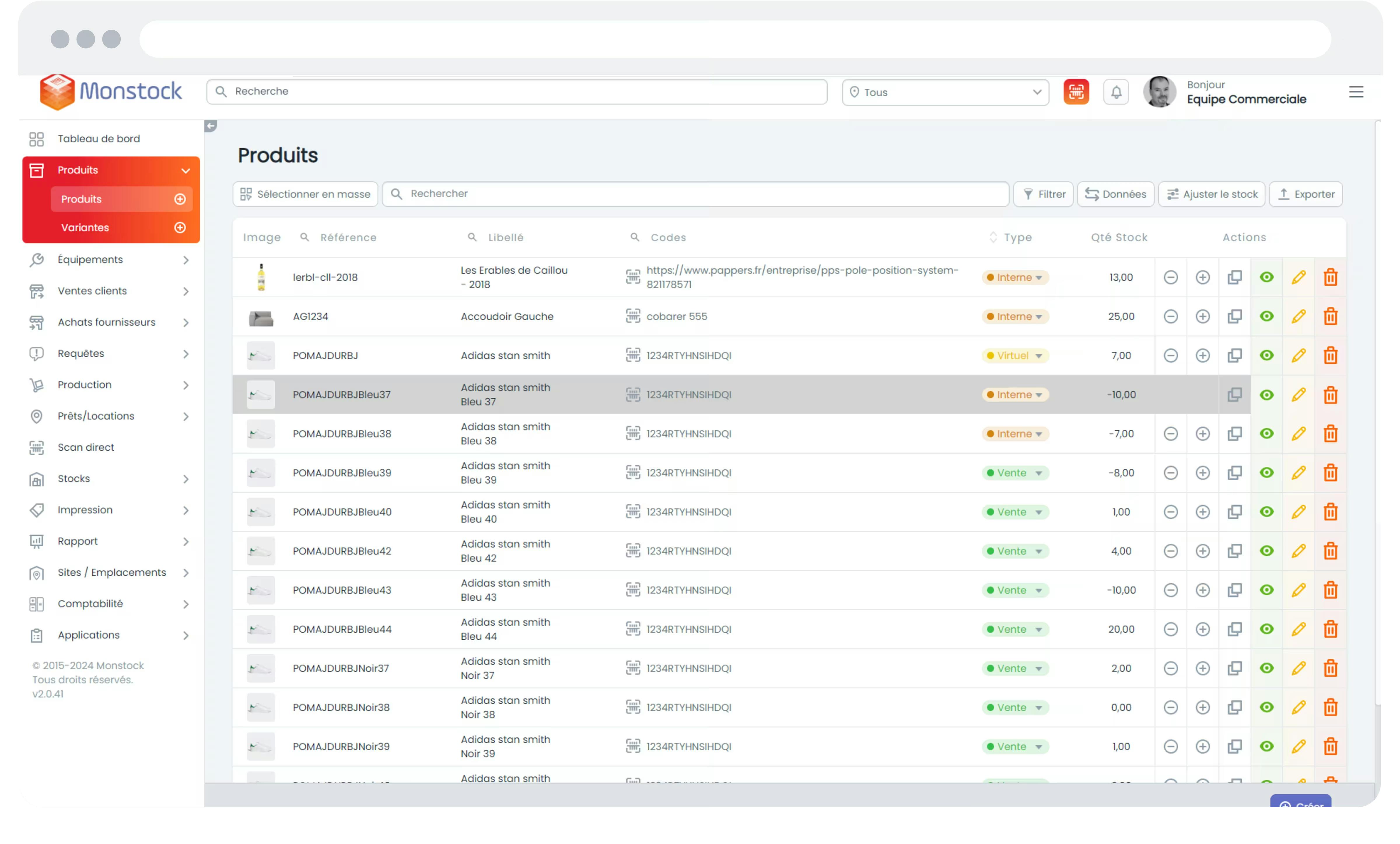Screen dimensions: 1400x844
Task: Delete POMAJDURBJNoir39 with trash icon
Action: [x=1330, y=746]
